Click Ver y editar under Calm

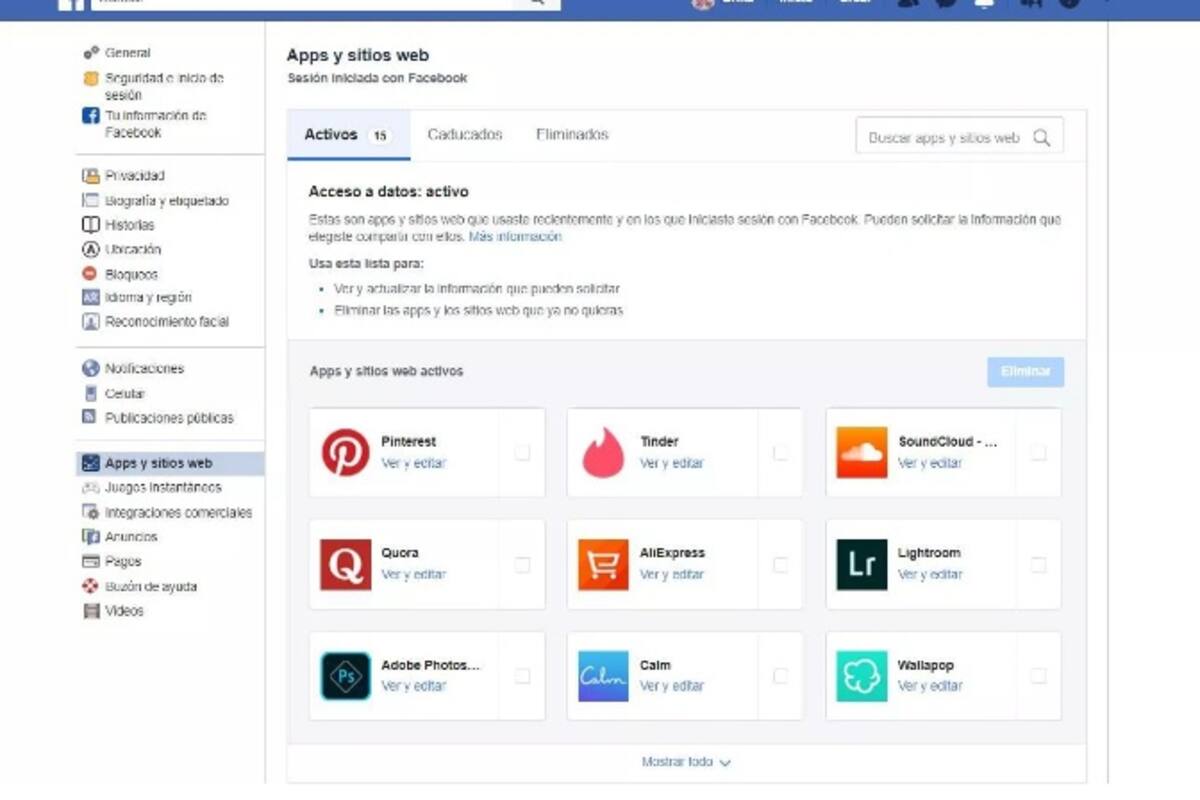coord(672,687)
